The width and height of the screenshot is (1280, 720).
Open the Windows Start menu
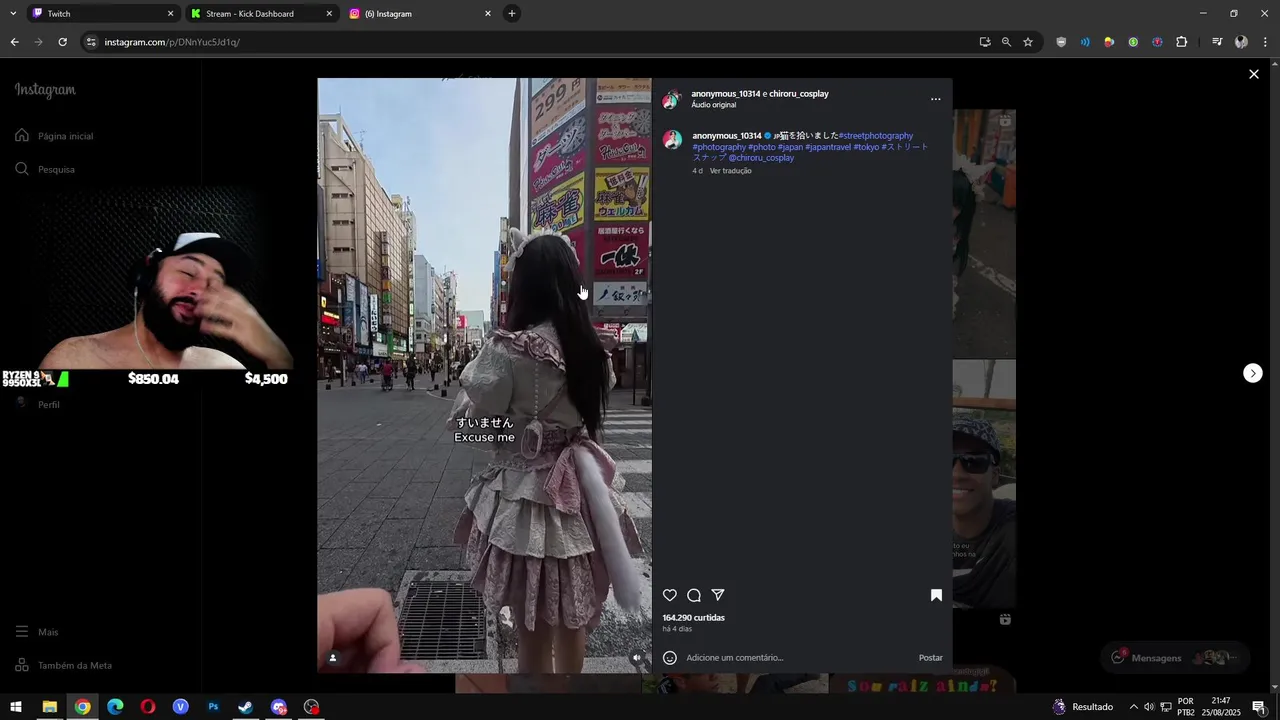pyautogui.click(x=16, y=707)
